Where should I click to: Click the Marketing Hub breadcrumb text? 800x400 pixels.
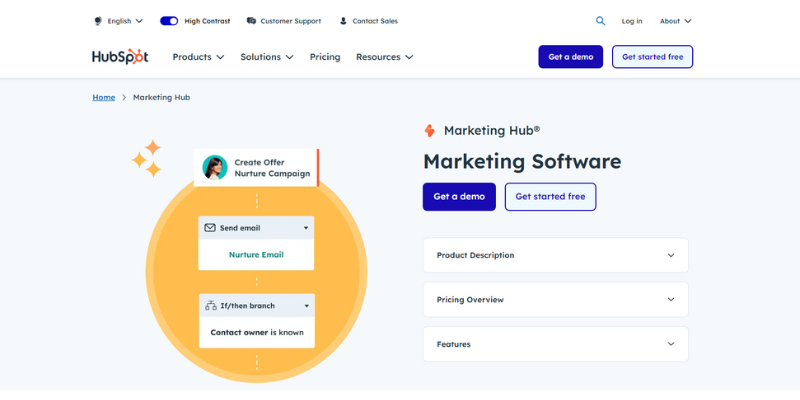[161, 97]
